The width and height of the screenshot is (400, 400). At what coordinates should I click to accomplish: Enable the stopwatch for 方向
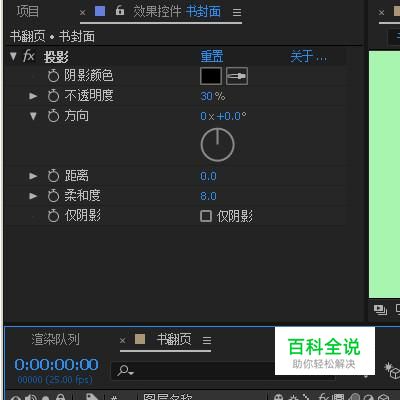(53, 116)
